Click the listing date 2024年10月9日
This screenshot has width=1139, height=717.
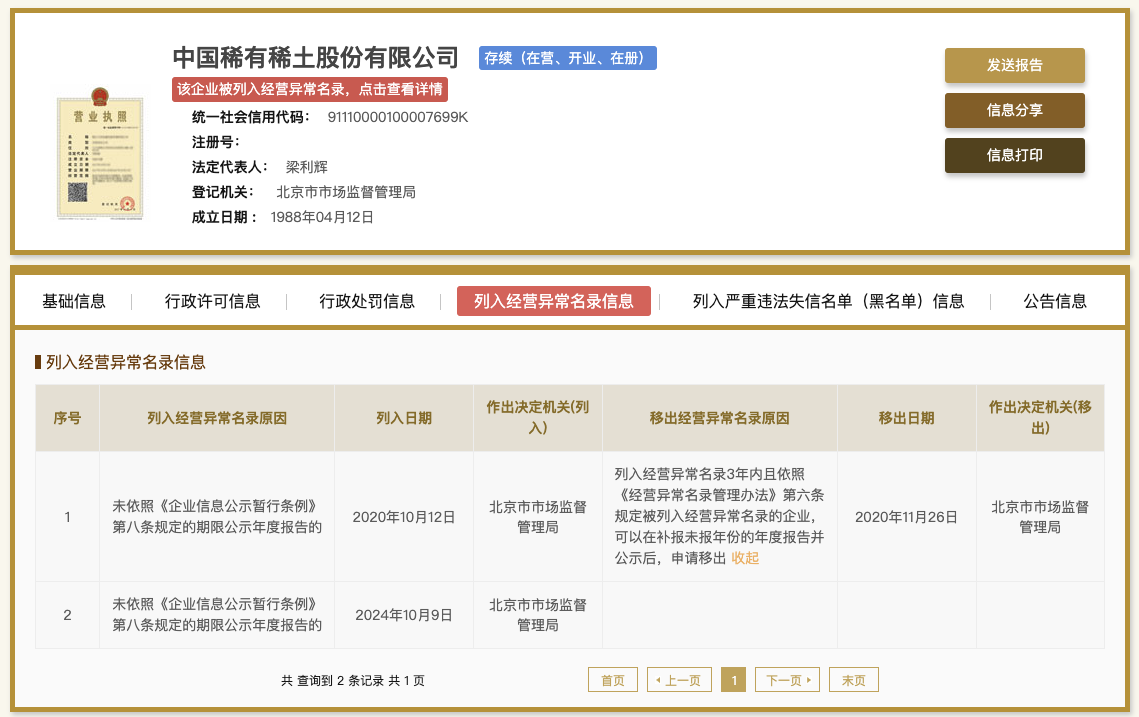point(404,615)
